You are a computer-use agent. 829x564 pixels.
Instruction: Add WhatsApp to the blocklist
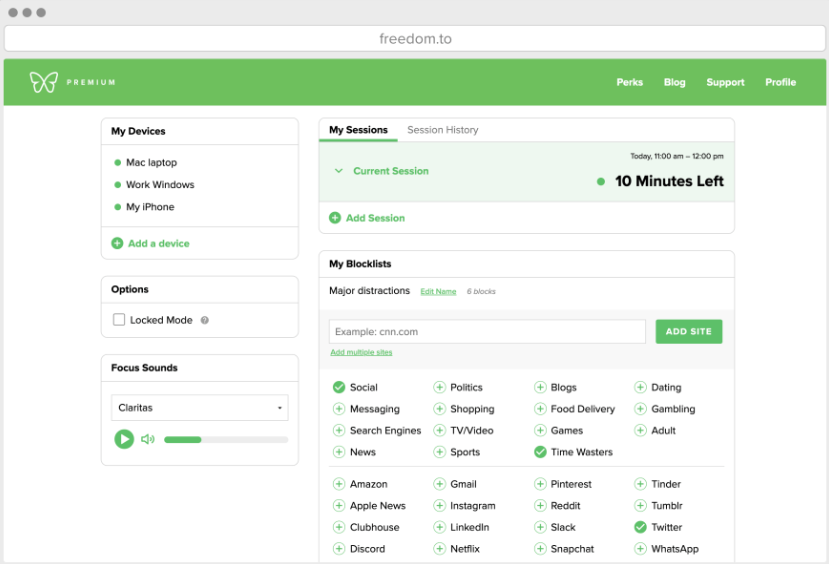(640, 549)
